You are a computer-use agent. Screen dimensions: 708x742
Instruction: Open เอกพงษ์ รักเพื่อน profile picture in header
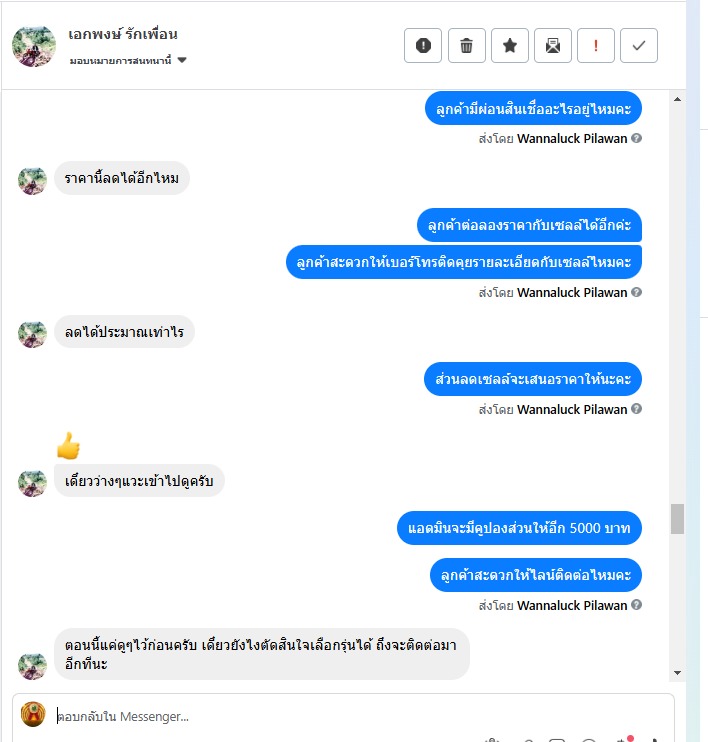tap(34, 46)
